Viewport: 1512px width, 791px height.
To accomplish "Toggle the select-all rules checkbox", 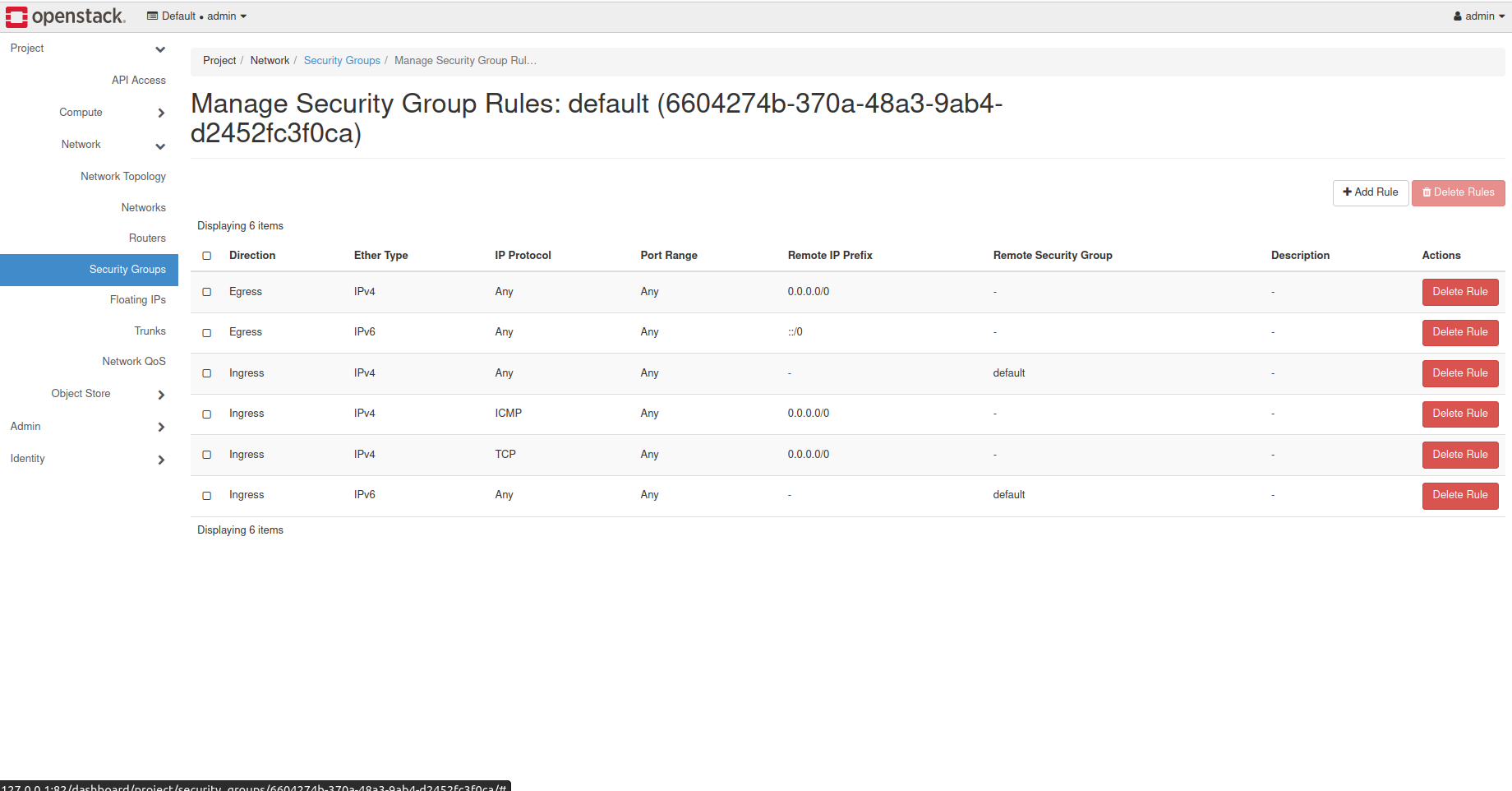I will [x=207, y=256].
